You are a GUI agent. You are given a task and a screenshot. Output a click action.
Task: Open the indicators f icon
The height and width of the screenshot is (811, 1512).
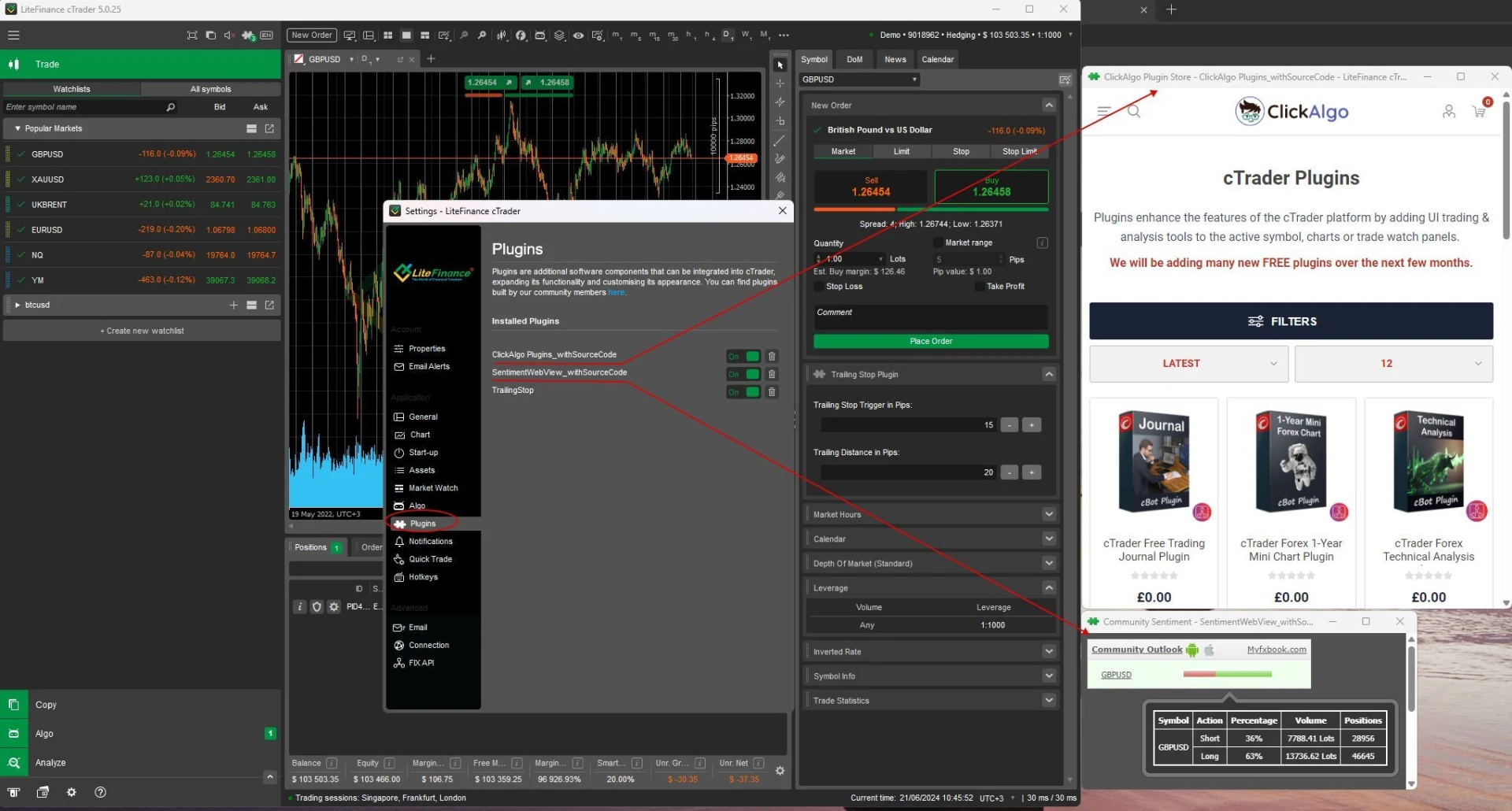(521, 35)
